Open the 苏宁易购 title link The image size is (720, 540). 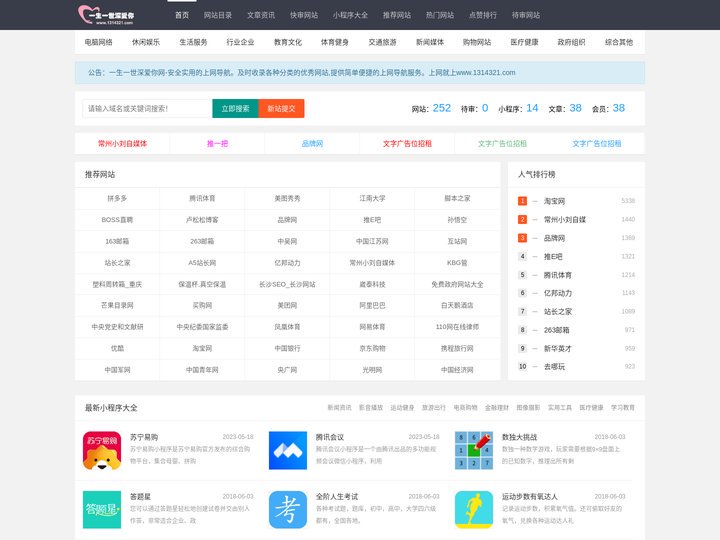(144, 437)
